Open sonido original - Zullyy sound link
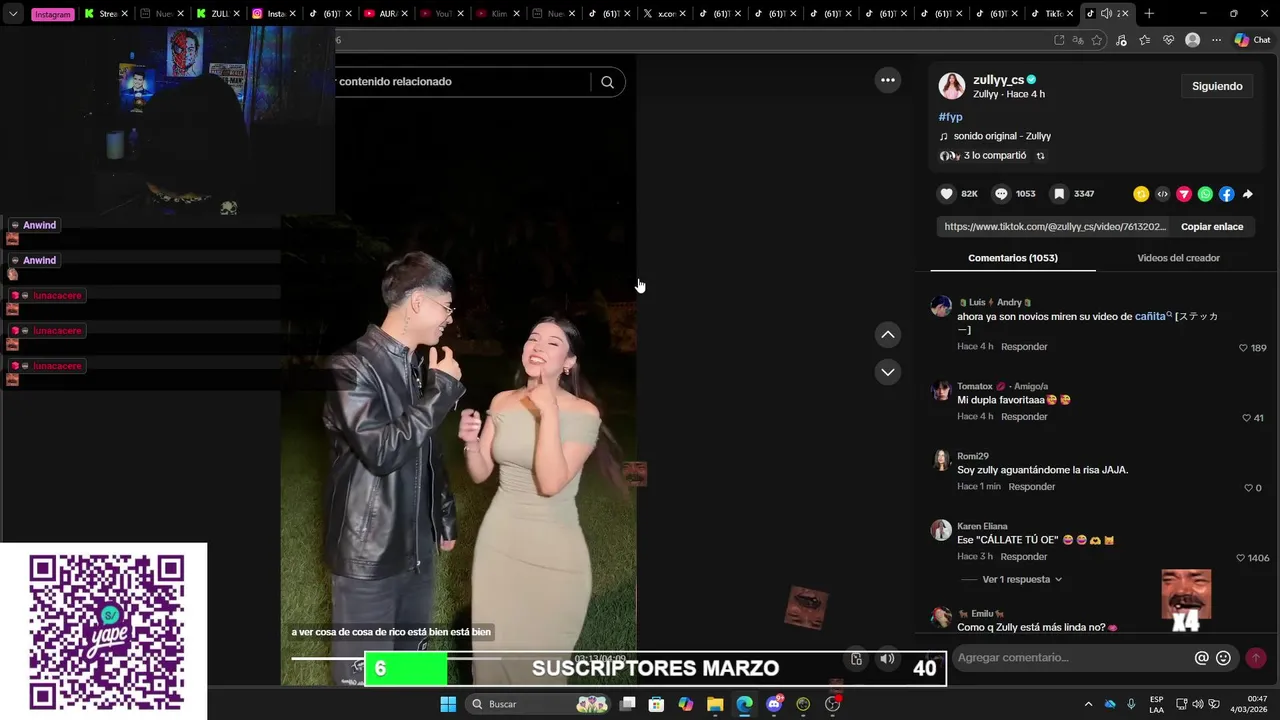The width and height of the screenshot is (1280, 720). click(1002, 136)
